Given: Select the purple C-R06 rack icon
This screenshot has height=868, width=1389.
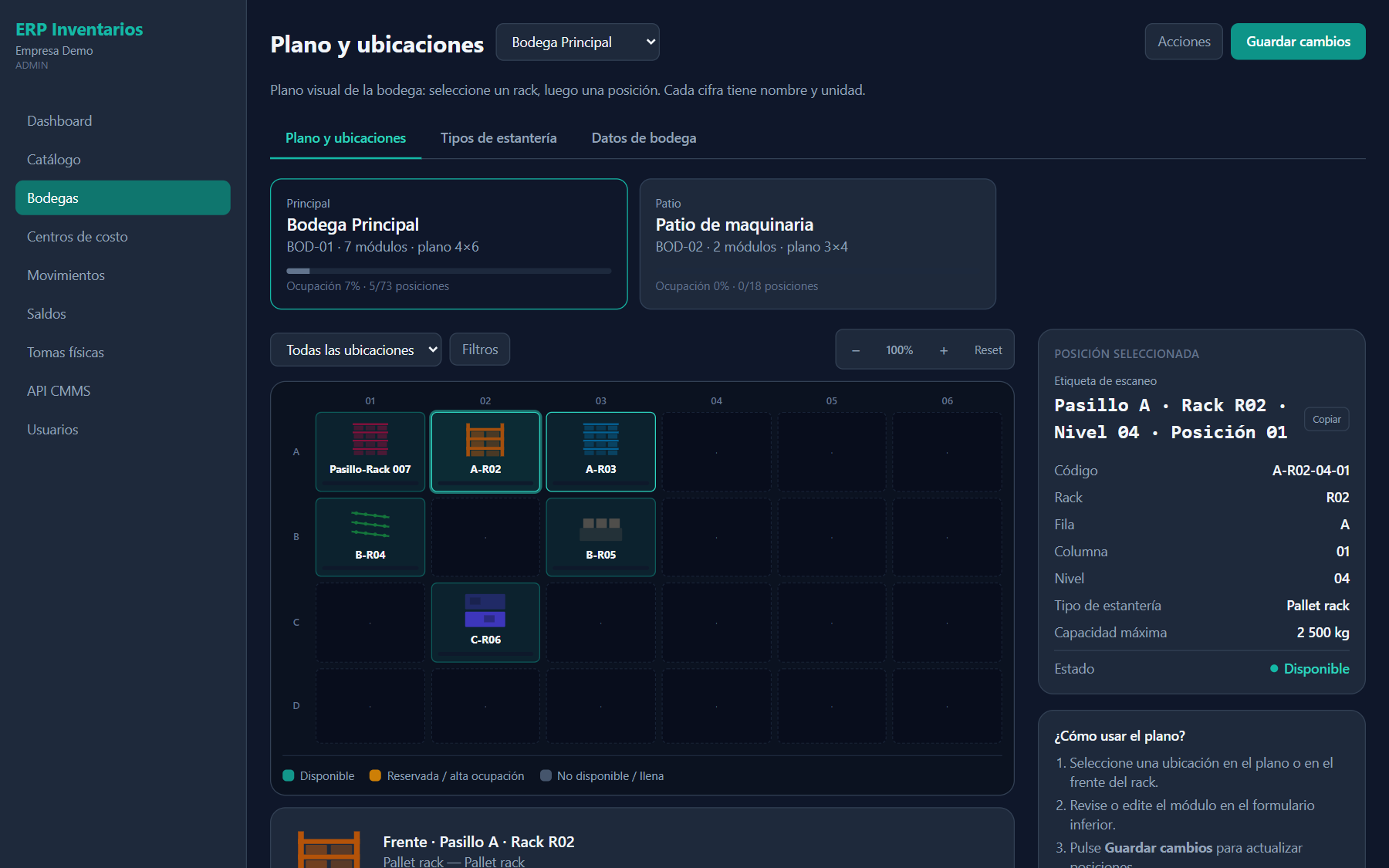Looking at the screenshot, I should tap(485, 610).
